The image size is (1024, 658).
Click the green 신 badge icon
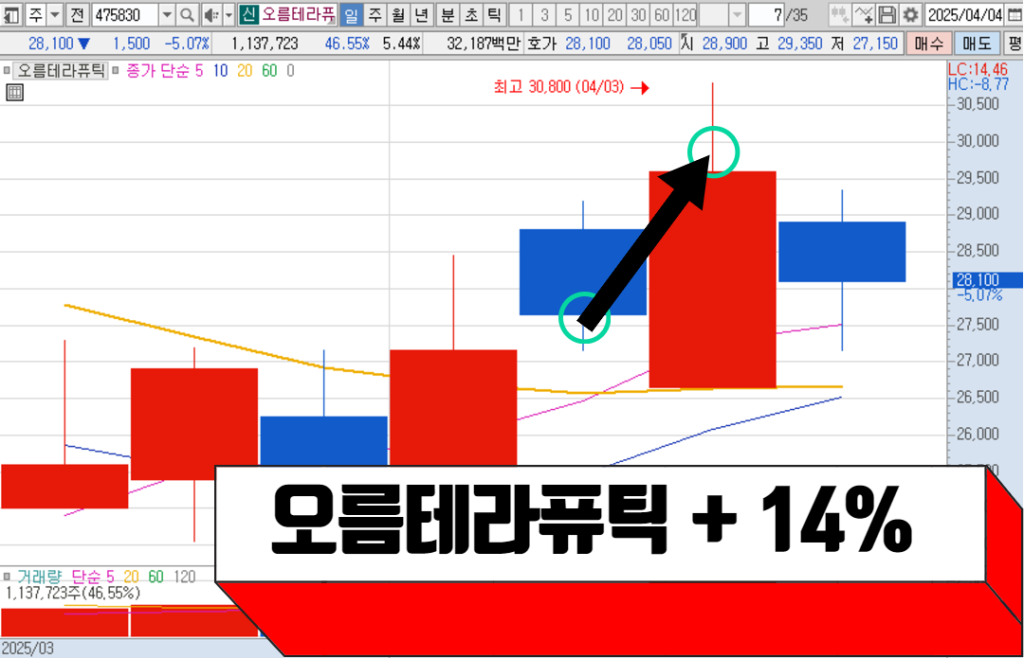[249, 14]
